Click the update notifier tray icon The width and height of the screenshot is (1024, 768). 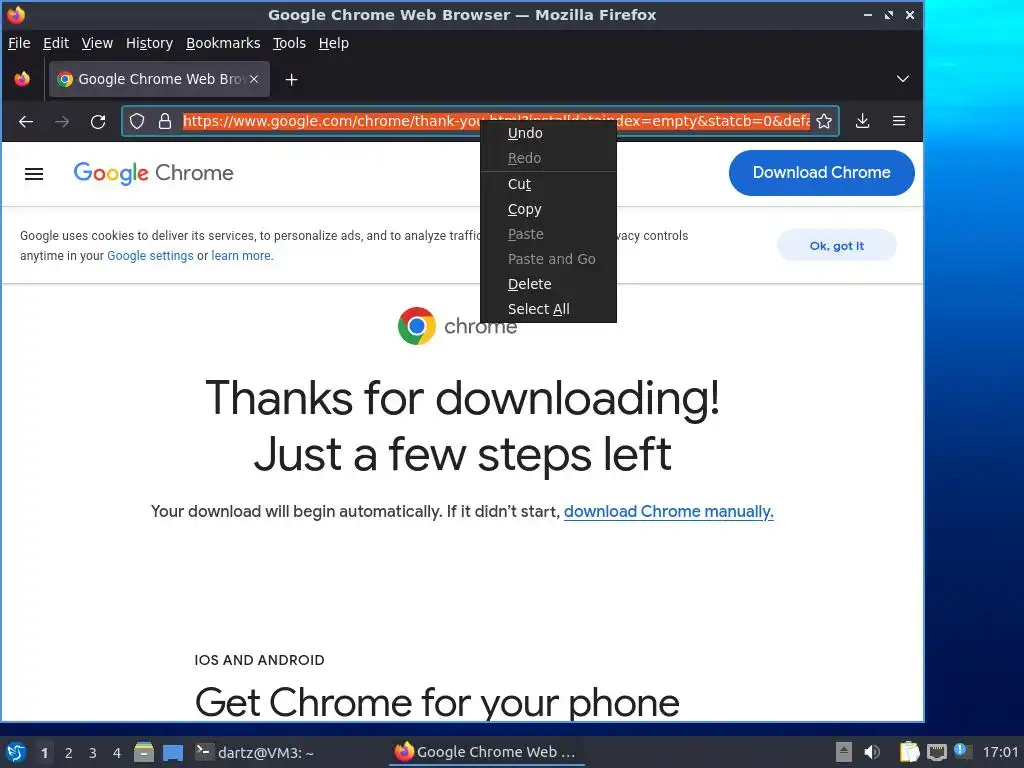tap(961, 750)
